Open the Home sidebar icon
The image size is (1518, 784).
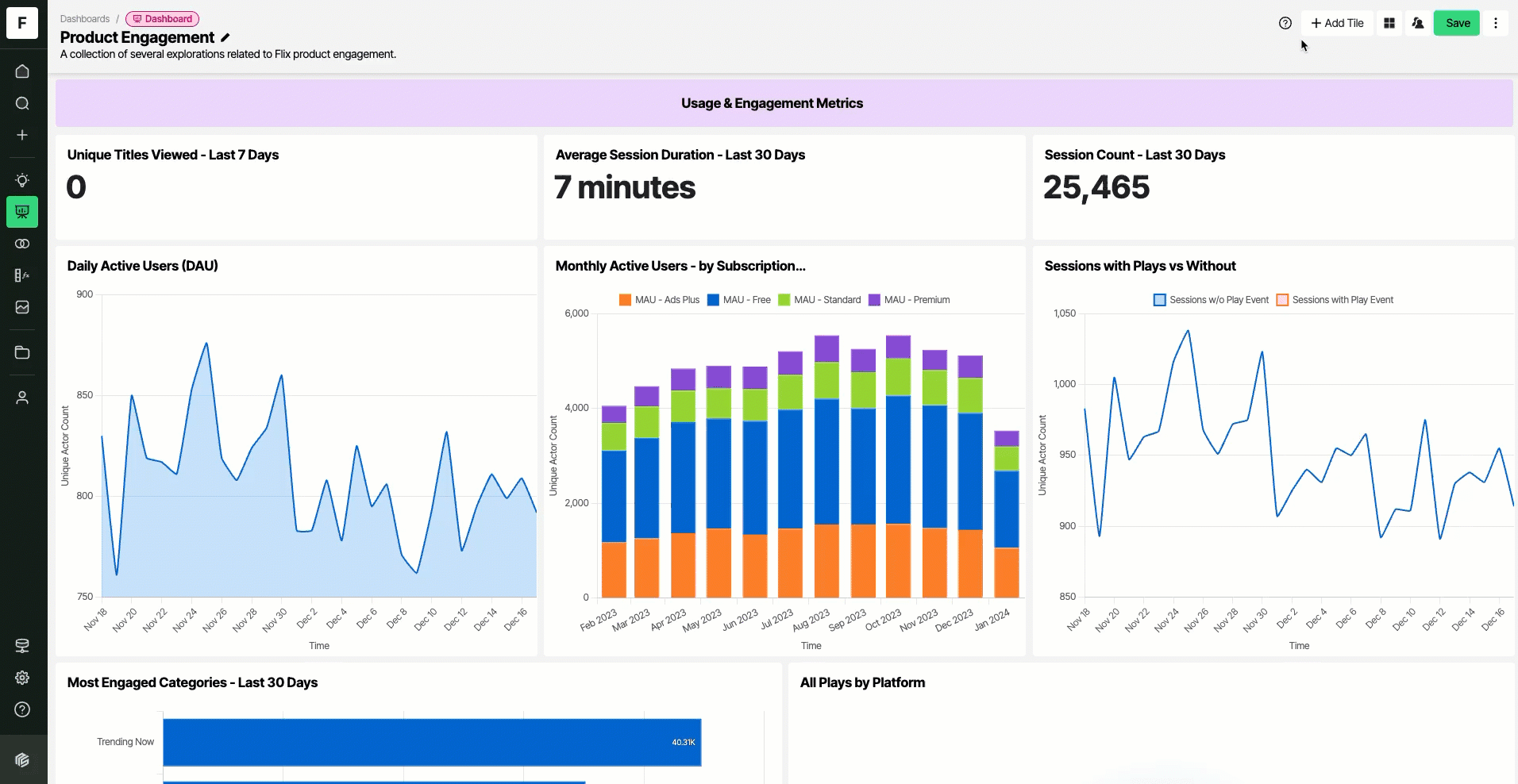click(x=22, y=71)
